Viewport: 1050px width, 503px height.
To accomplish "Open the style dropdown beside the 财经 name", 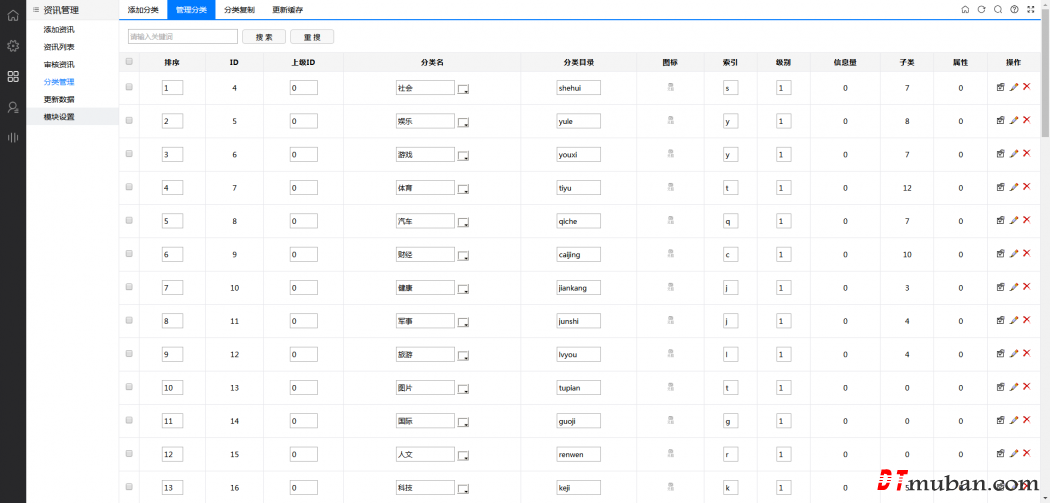I will tap(463, 256).
